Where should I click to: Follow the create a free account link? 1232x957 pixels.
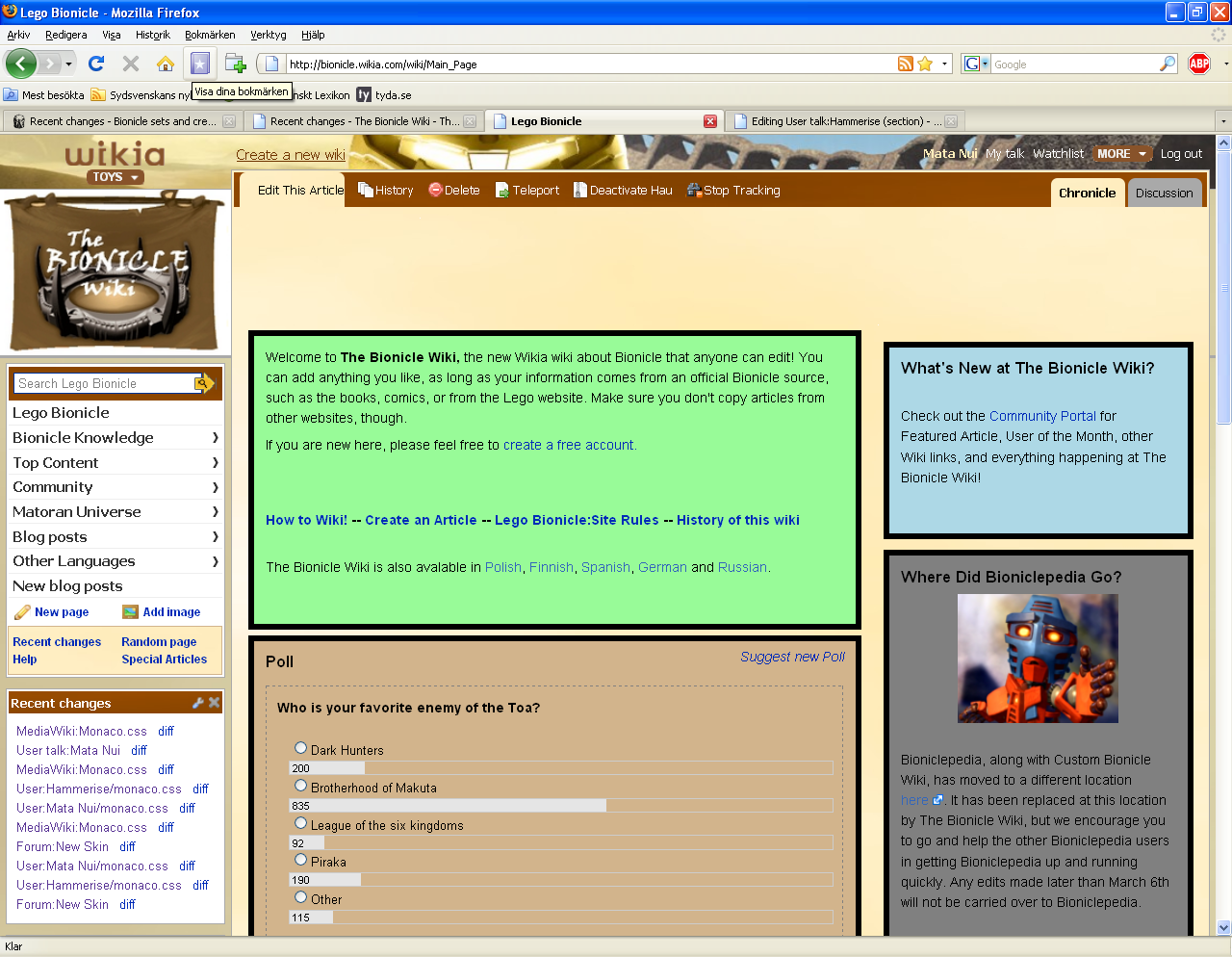(x=570, y=445)
